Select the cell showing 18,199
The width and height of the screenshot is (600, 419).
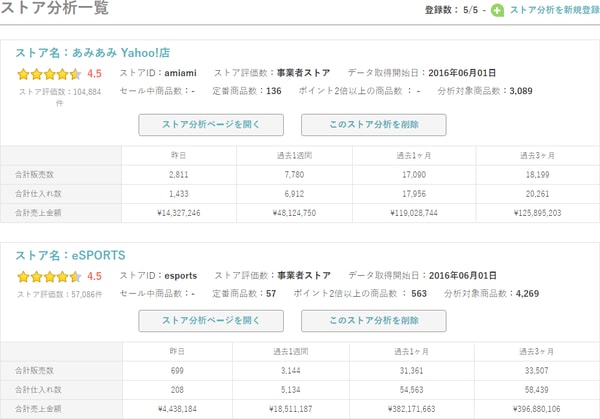pyautogui.click(x=538, y=175)
